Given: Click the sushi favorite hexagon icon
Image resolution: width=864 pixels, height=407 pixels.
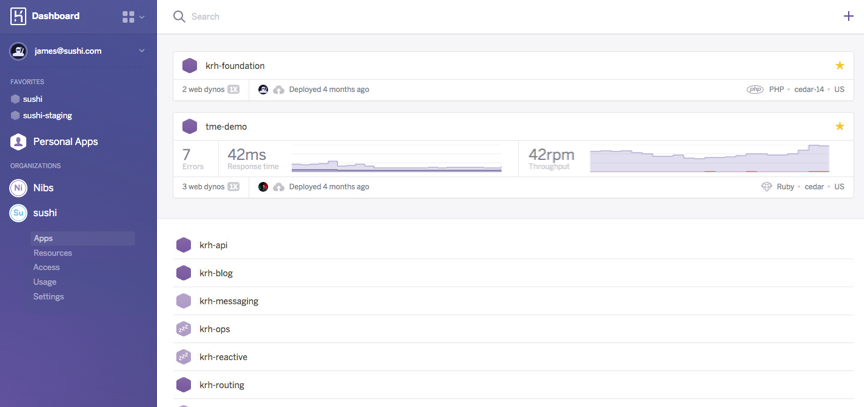Looking at the screenshot, I should (x=15, y=99).
